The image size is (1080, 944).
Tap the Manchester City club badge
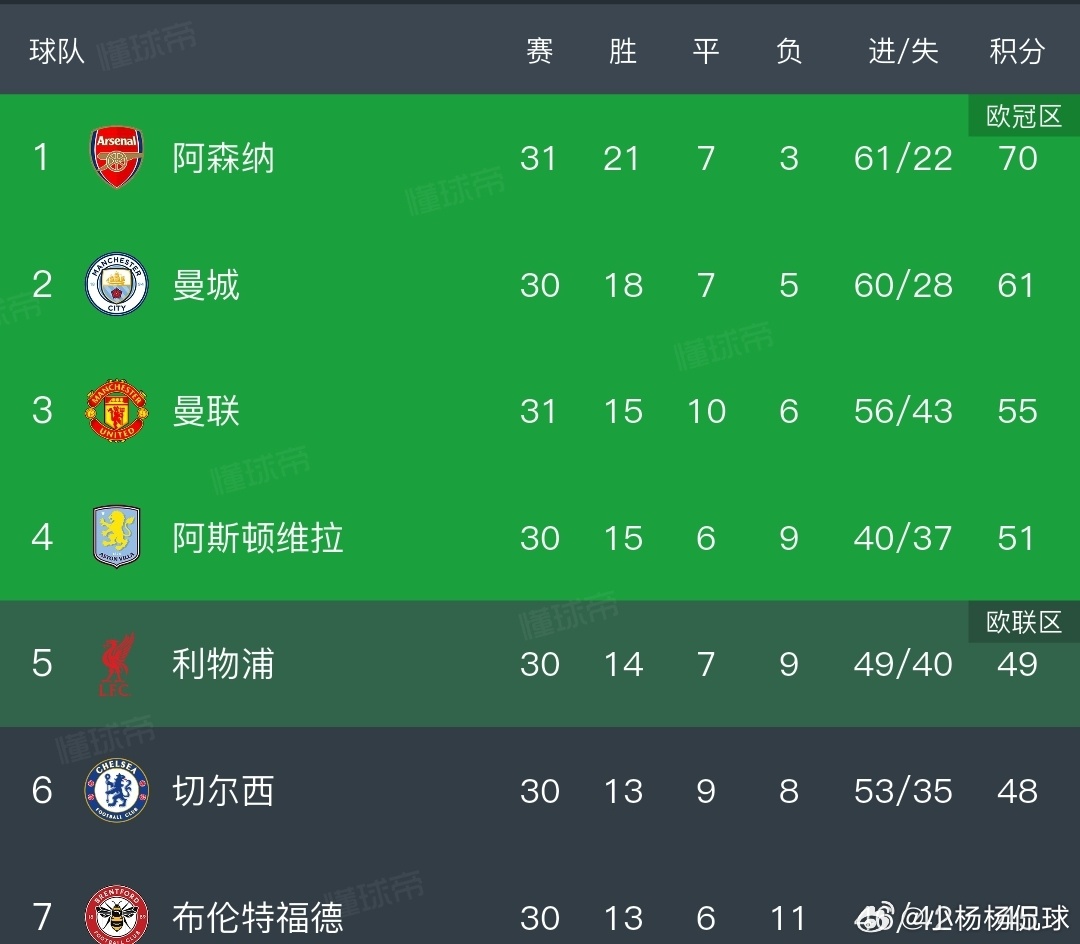(117, 285)
